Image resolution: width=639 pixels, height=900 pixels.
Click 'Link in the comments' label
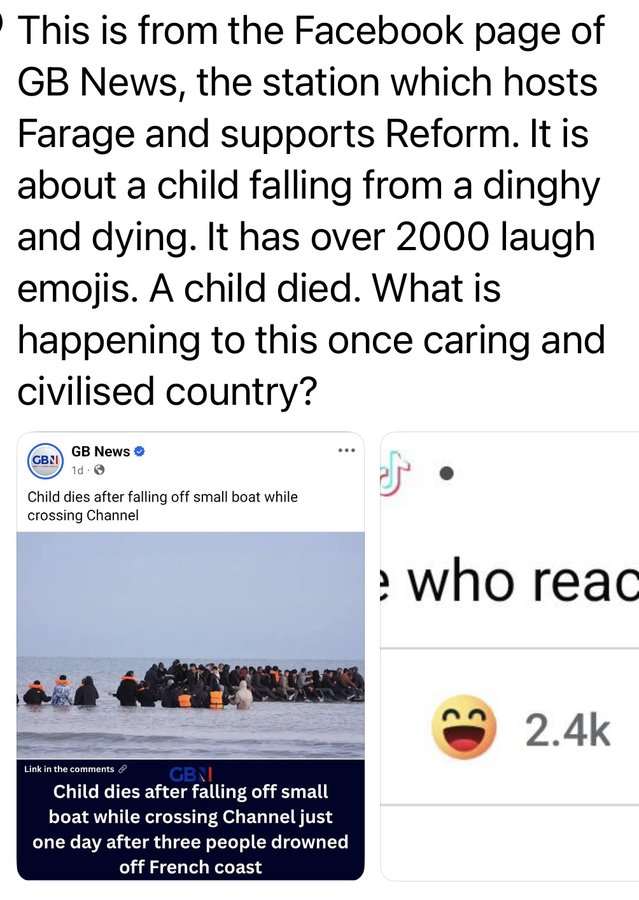[x=69, y=769]
